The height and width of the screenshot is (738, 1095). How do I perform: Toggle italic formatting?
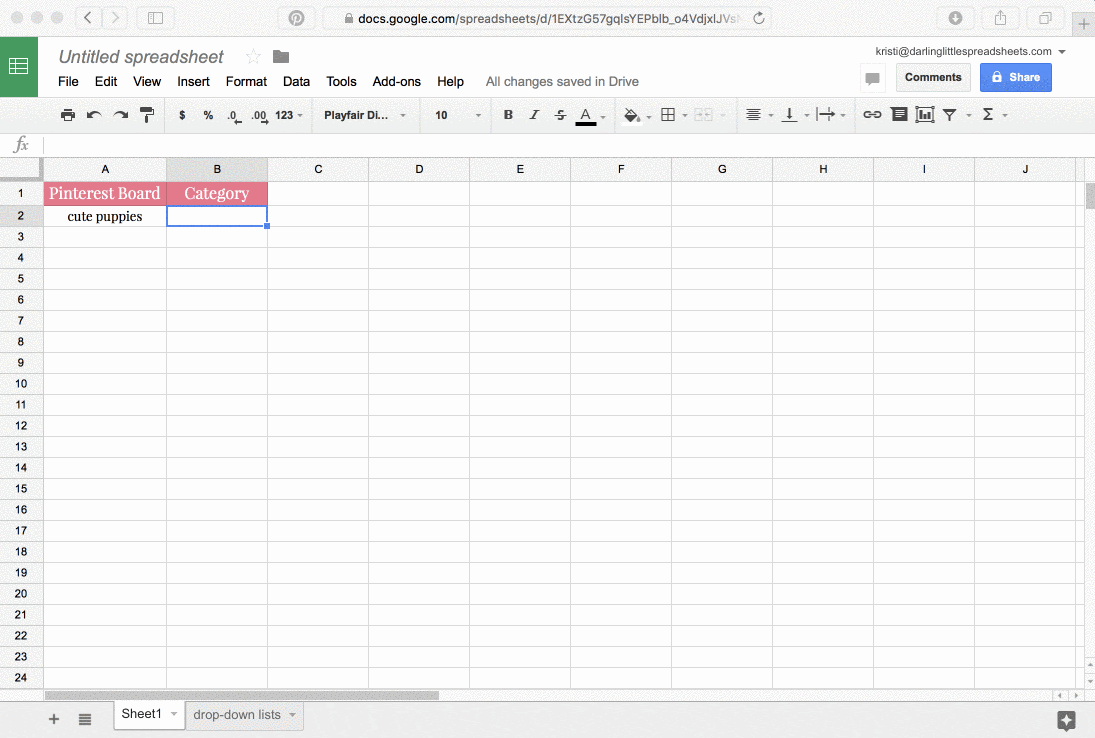[x=534, y=115]
